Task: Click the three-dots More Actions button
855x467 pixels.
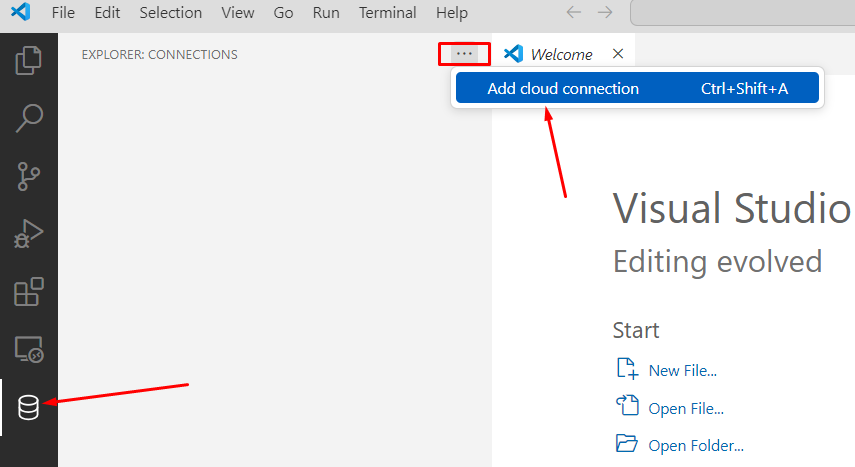Action: (464, 53)
